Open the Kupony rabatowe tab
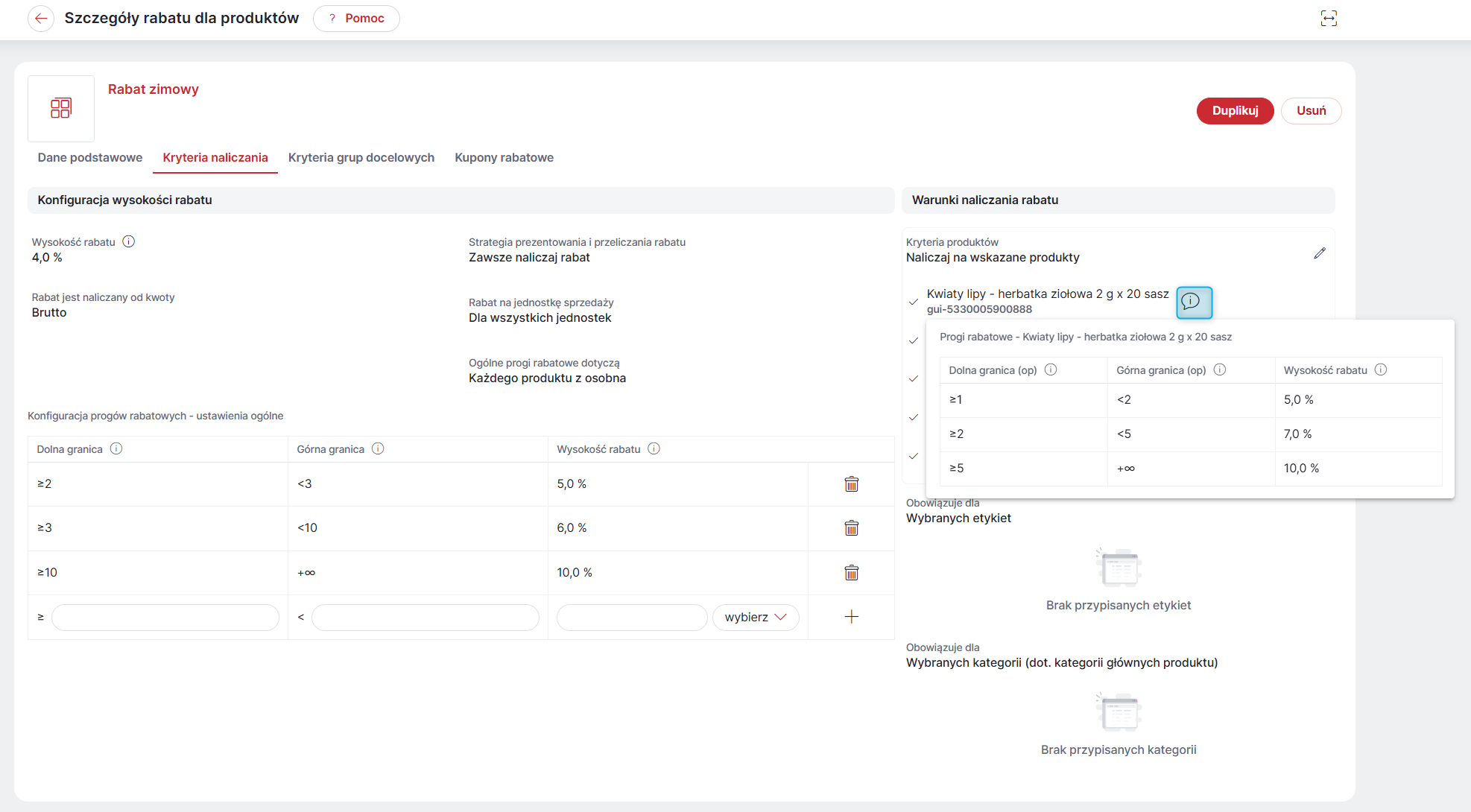Viewport: 1471px width, 812px height. point(504,158)
